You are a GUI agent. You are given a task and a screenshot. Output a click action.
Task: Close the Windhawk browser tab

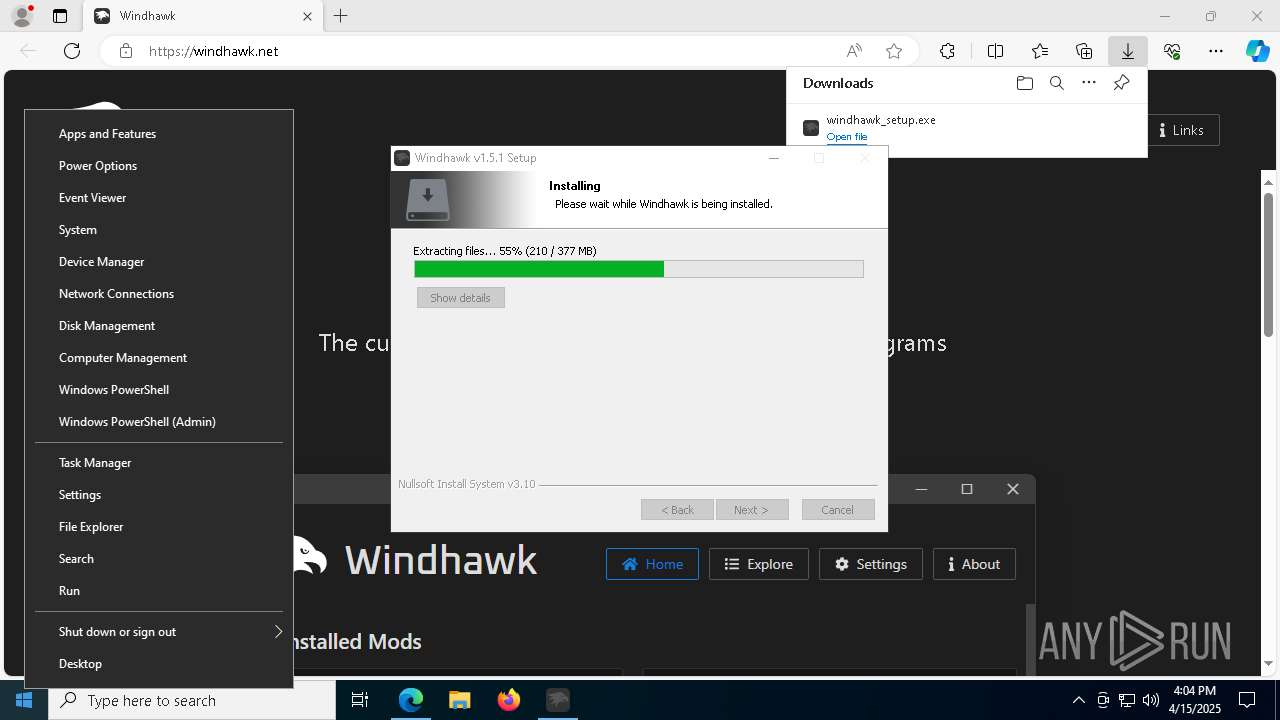click(307, 16)
